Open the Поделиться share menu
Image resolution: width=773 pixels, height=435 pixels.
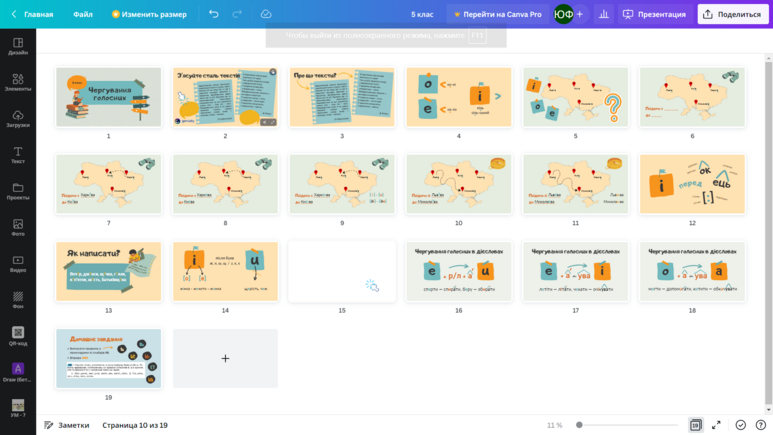pyautogui.click(x=733, y=14)
